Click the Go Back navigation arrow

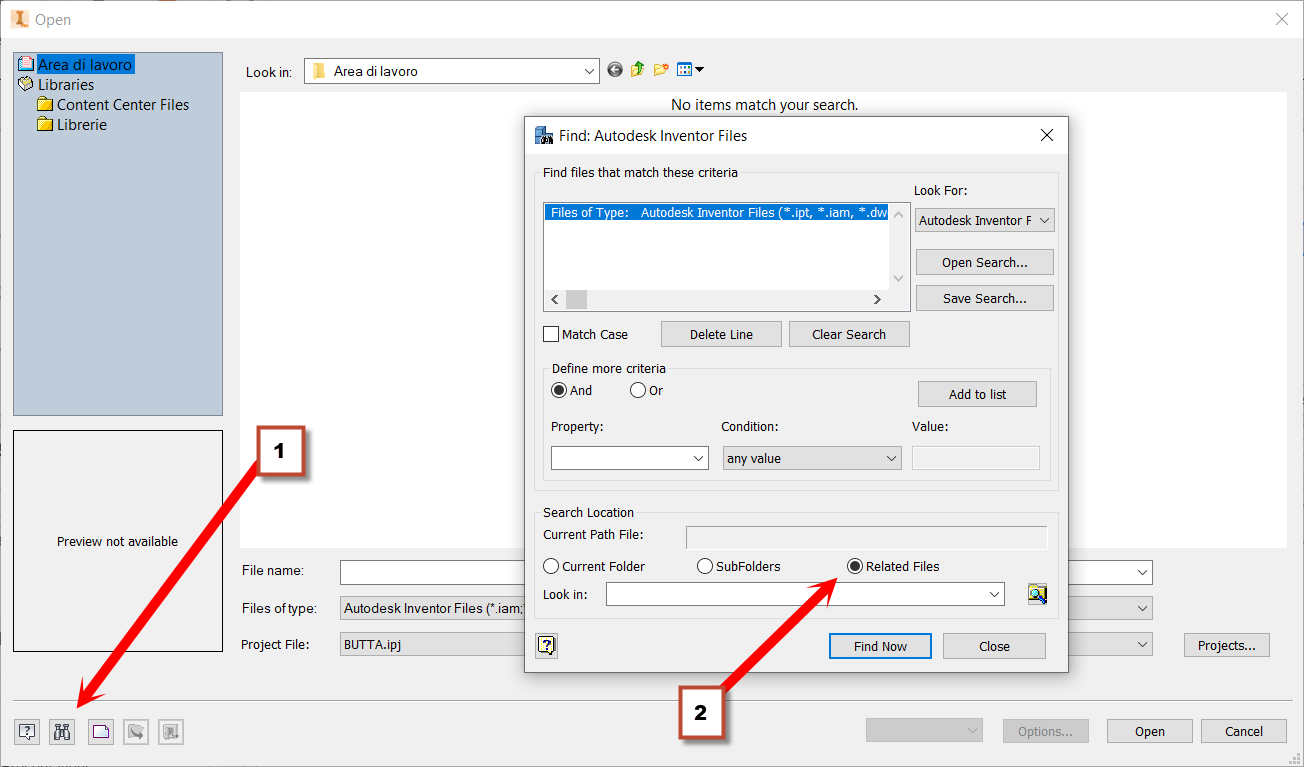point(614,69)
